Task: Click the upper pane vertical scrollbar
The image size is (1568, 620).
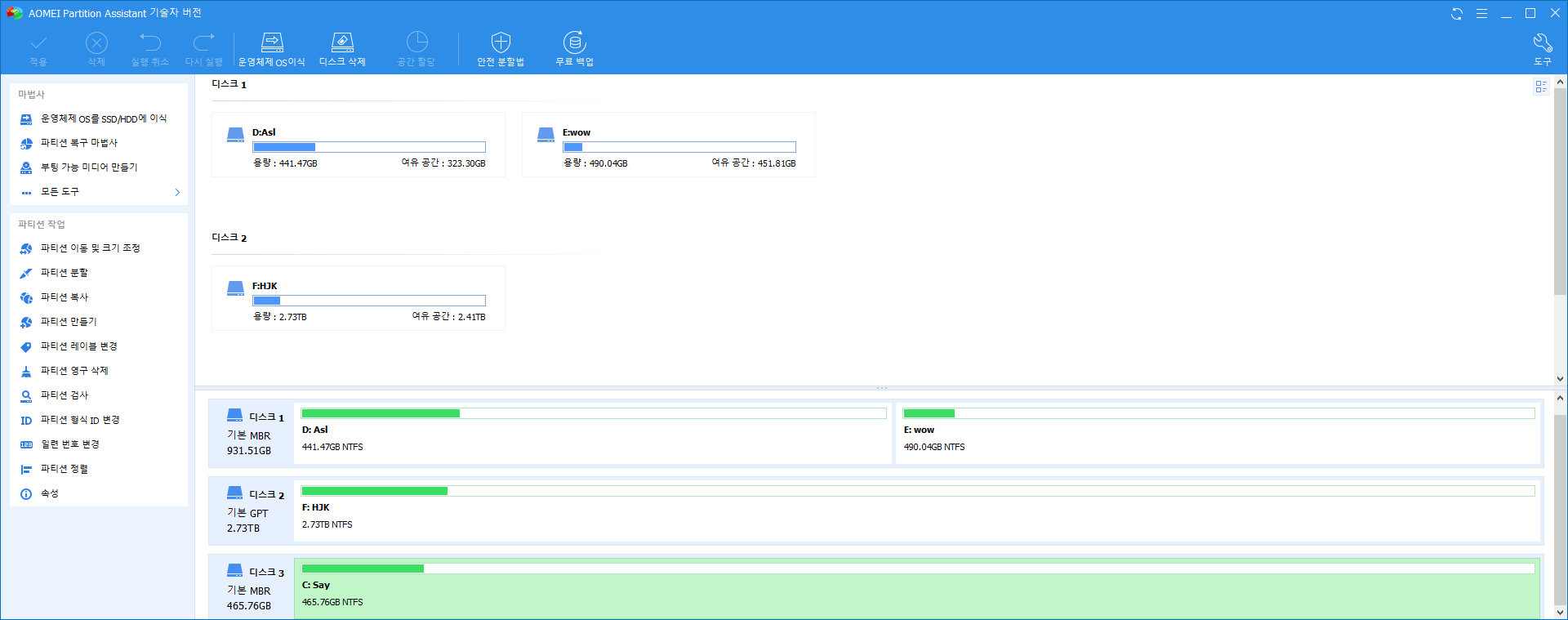Action: pos(1560,192)
